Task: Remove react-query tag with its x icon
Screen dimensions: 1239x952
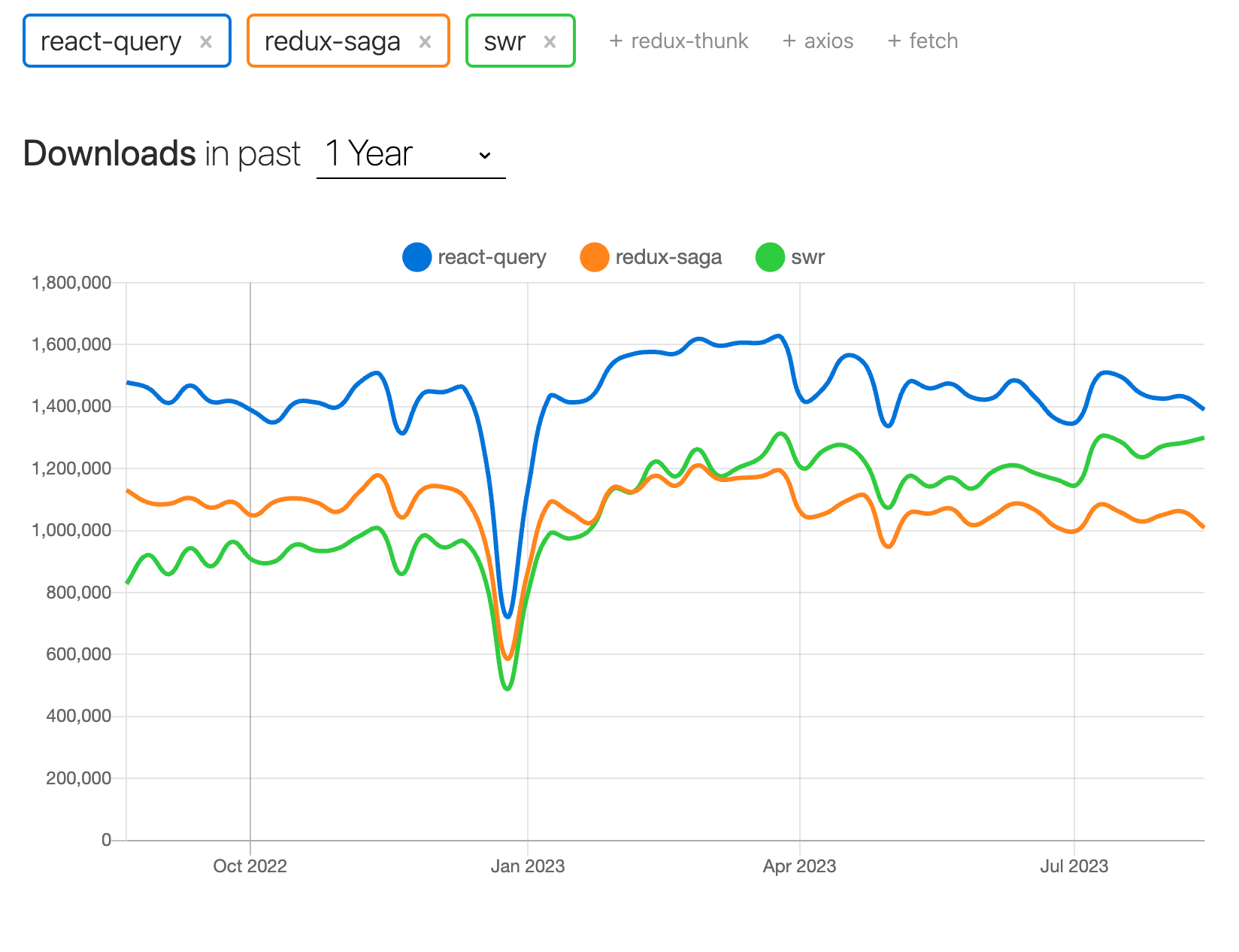Action: pyautogui.click(x=205, y=42)
